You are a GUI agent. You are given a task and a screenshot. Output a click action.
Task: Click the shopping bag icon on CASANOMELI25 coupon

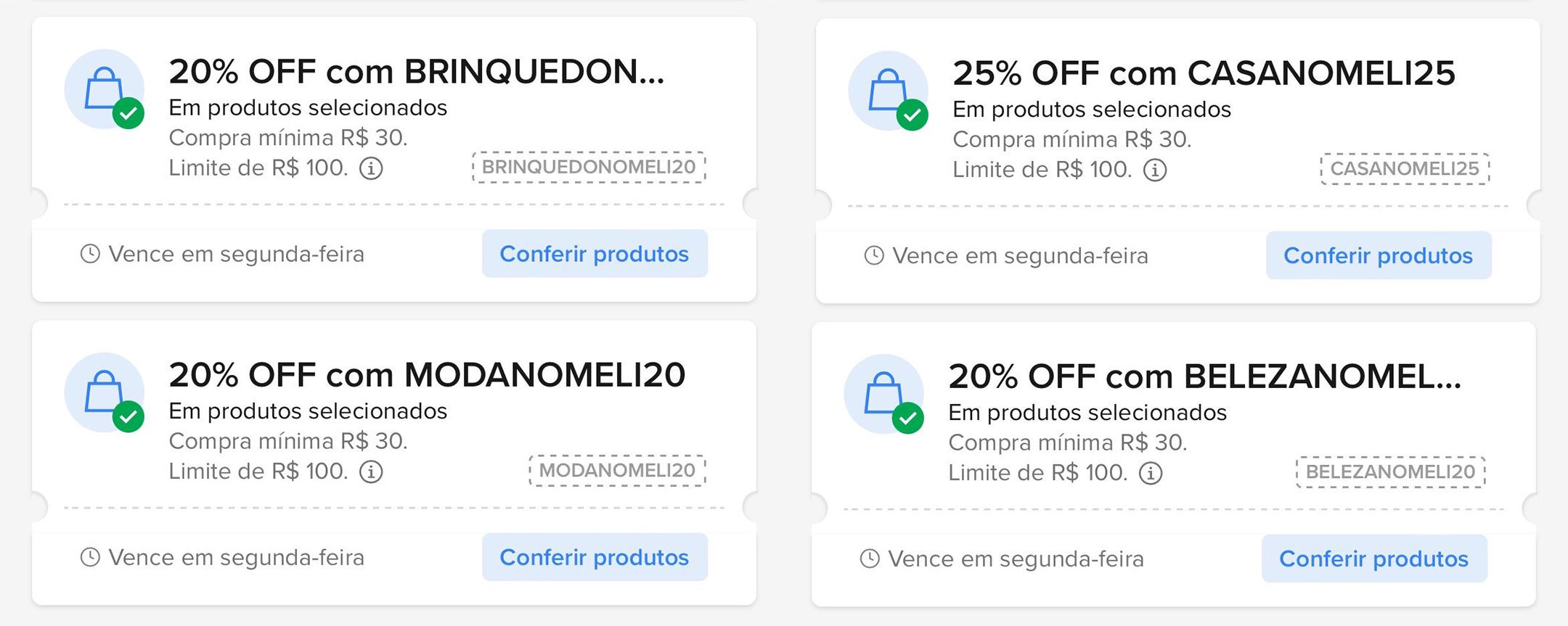tap(887, 88)
